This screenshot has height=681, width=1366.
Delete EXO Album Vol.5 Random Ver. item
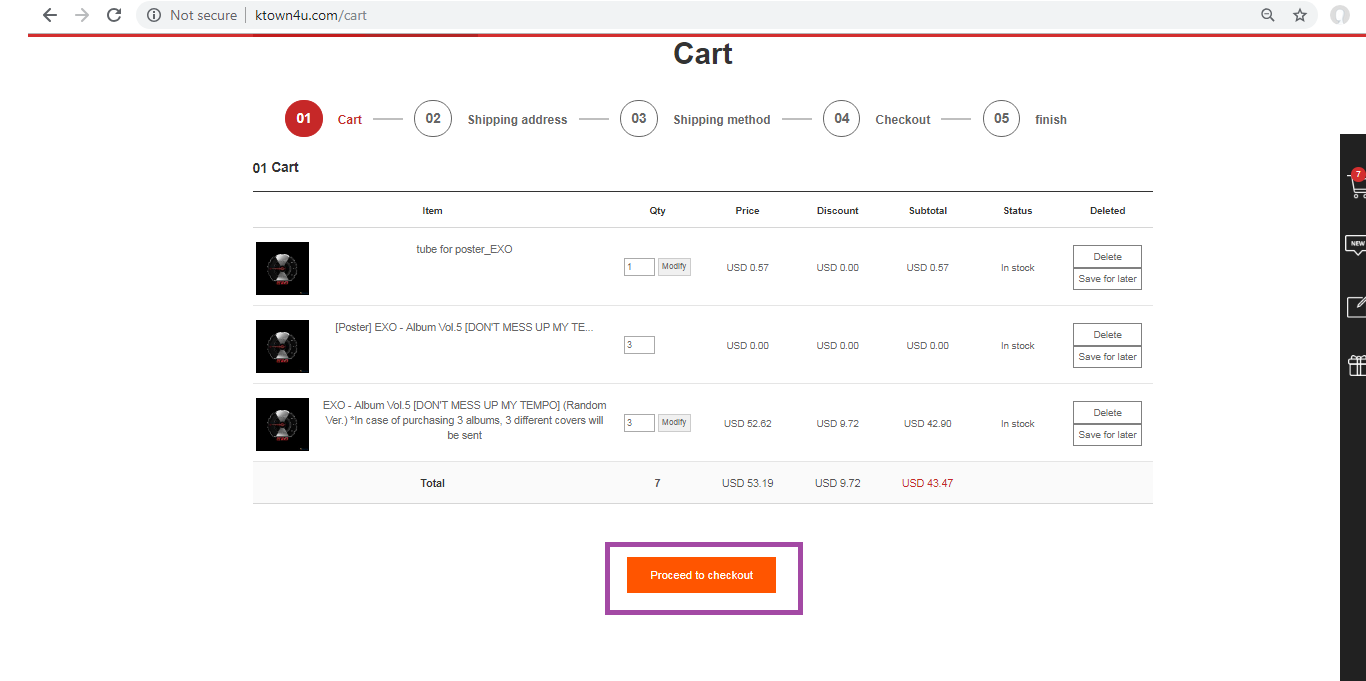click(1107, 413)
